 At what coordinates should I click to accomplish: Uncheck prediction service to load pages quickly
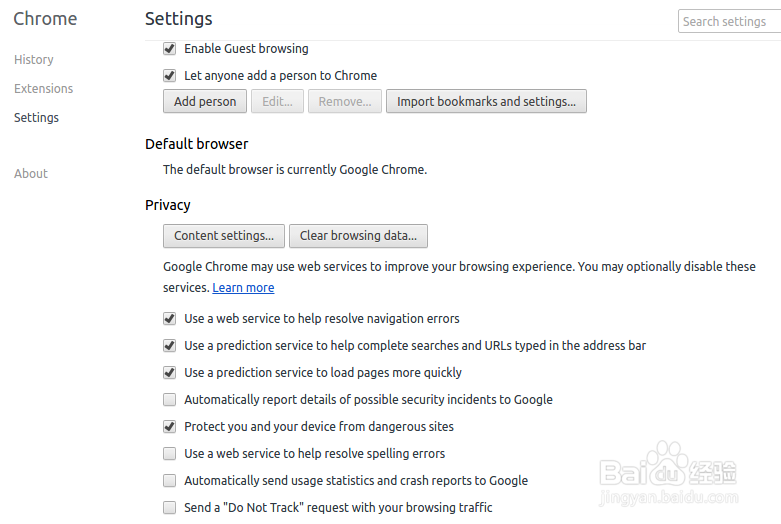tap(170, 372)
